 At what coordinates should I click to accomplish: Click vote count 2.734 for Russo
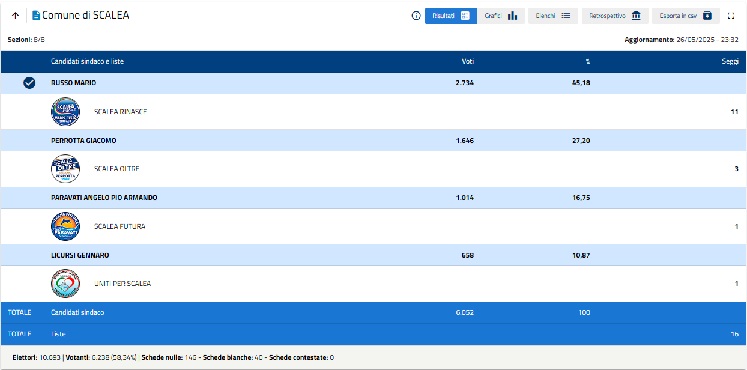click(464, 83)
